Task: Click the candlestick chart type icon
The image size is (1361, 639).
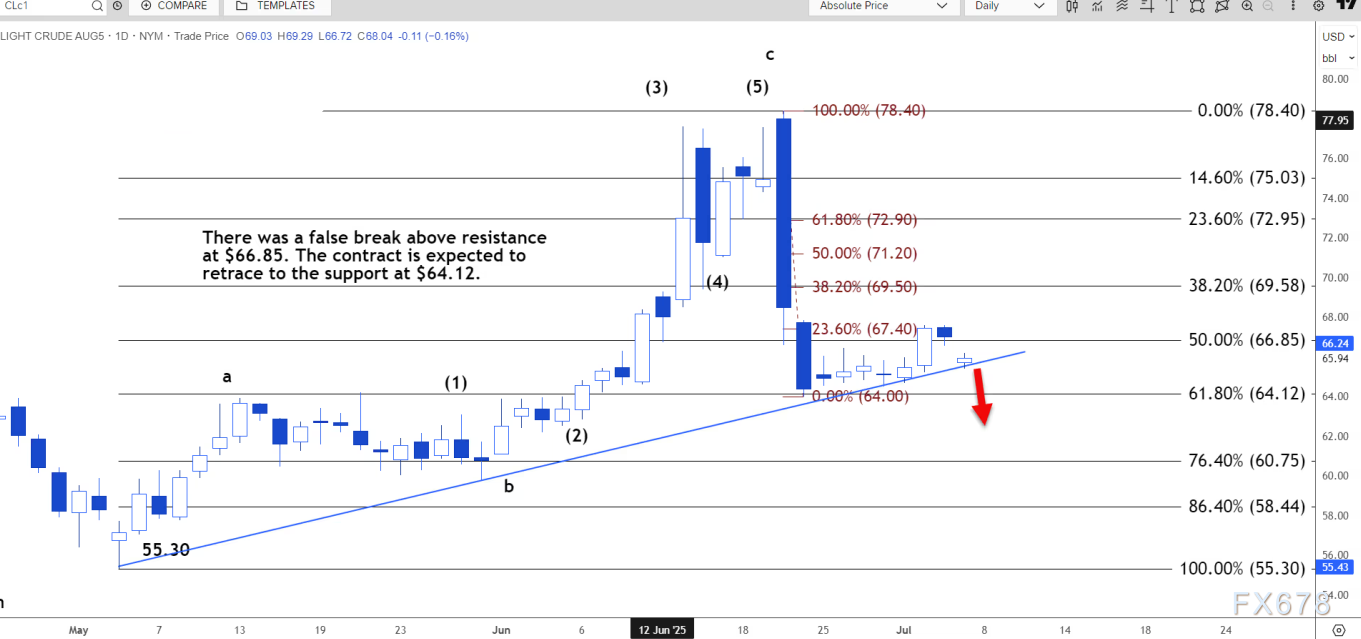Action: pos(1072,6)
